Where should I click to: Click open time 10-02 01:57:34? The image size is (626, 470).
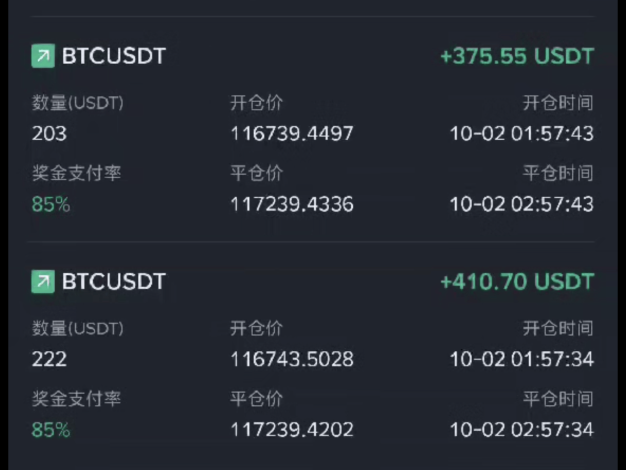[x=521, y=359]
